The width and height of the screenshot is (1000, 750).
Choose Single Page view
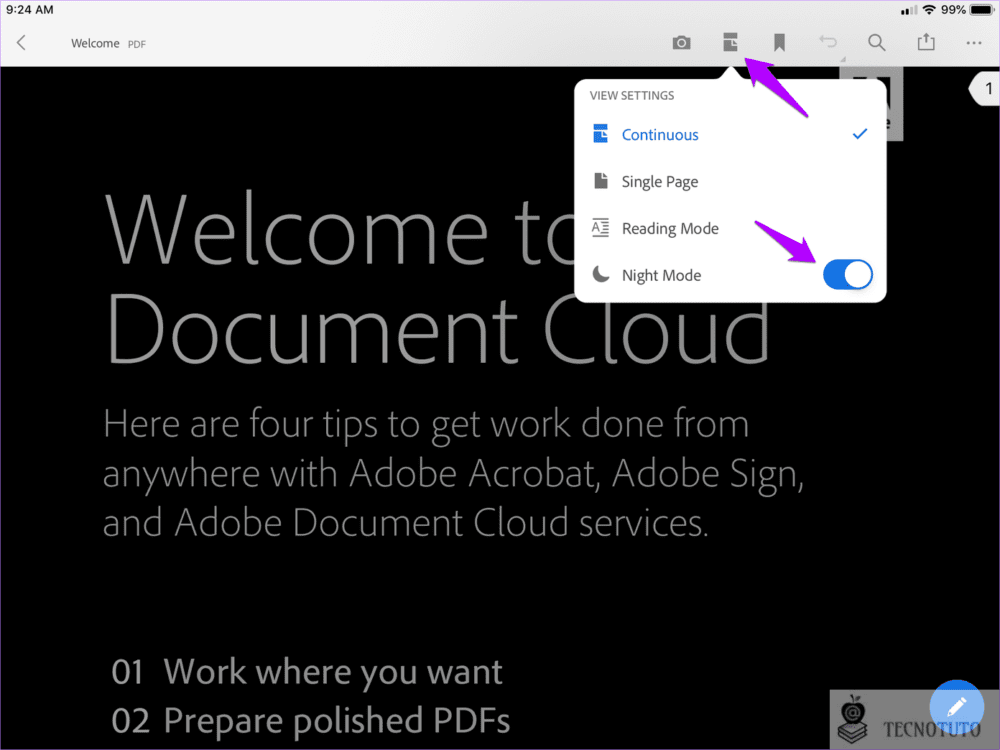730,182
